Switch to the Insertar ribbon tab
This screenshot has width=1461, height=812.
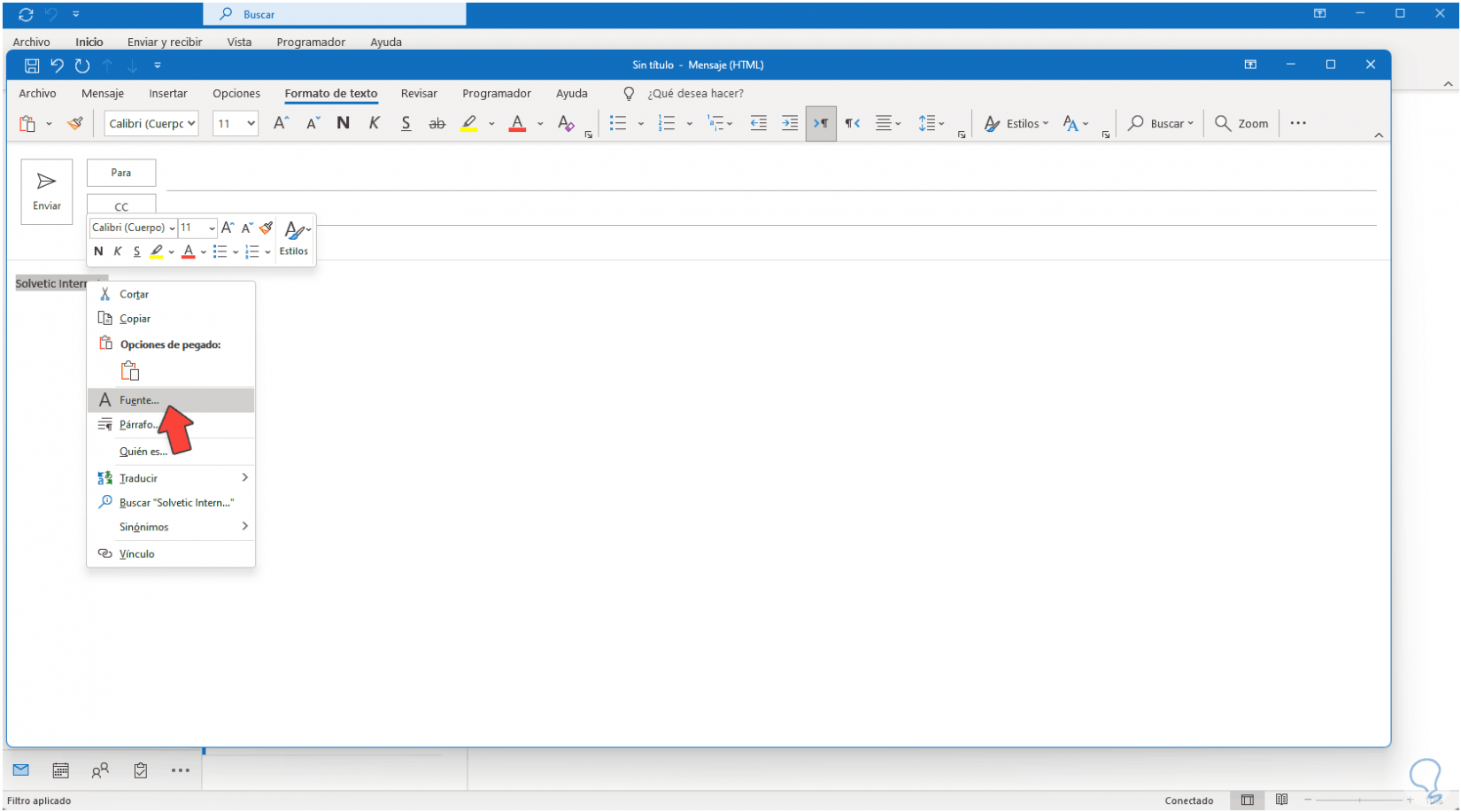point(168,93)
